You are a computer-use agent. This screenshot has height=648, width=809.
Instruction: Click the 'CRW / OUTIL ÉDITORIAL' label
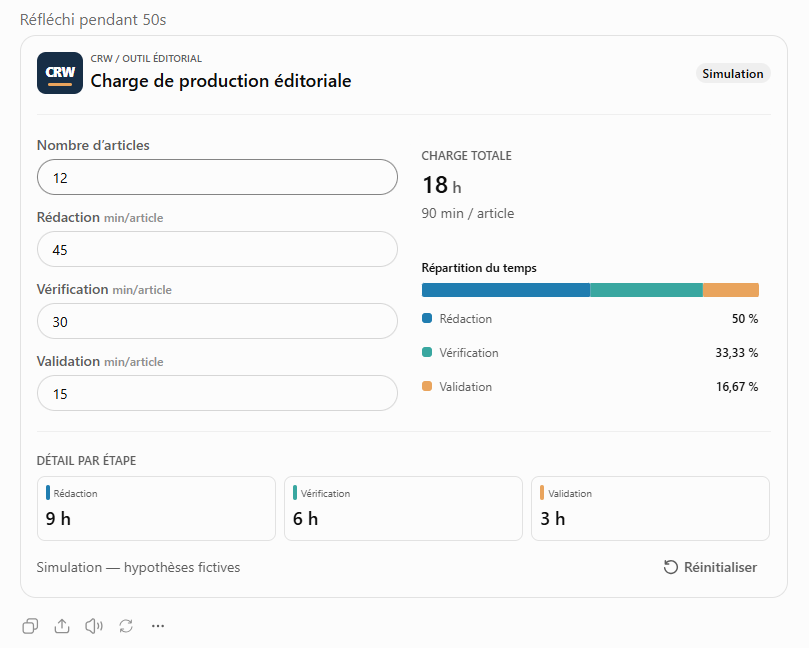(x=146, y=58)
